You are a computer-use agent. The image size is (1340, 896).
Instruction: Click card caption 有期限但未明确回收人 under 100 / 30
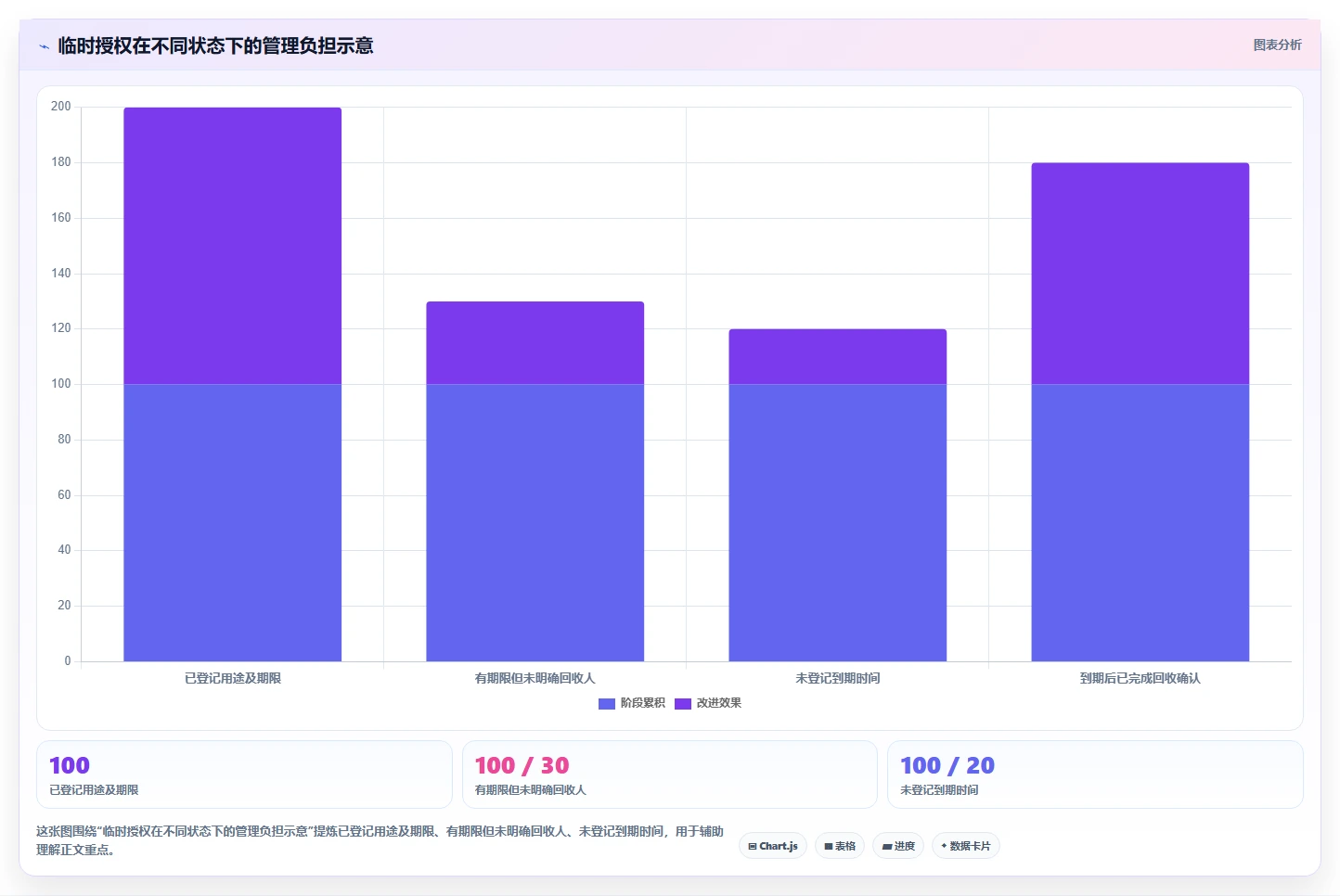click(531, 790)
